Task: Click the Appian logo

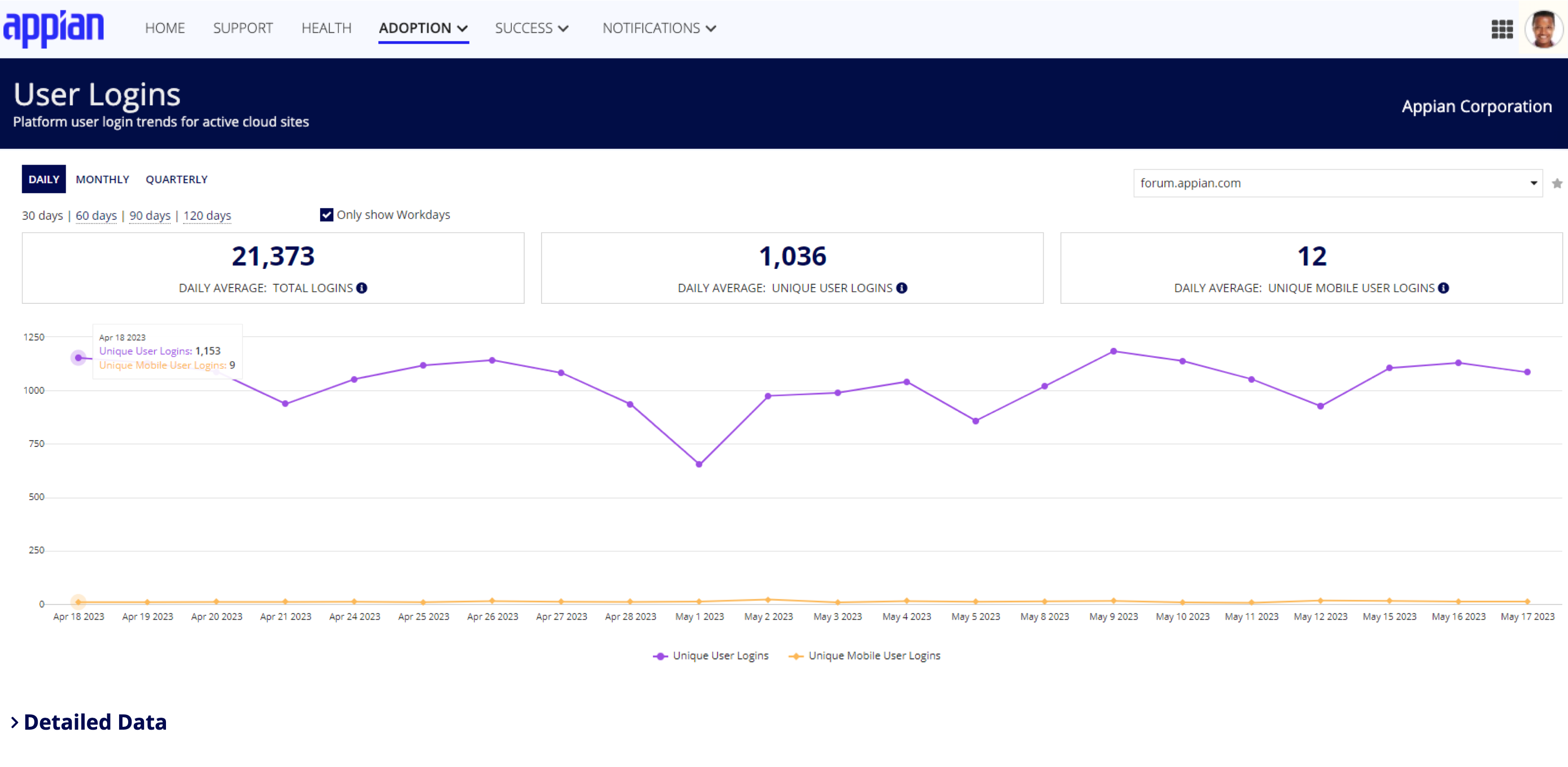Action: click(54, 28)
